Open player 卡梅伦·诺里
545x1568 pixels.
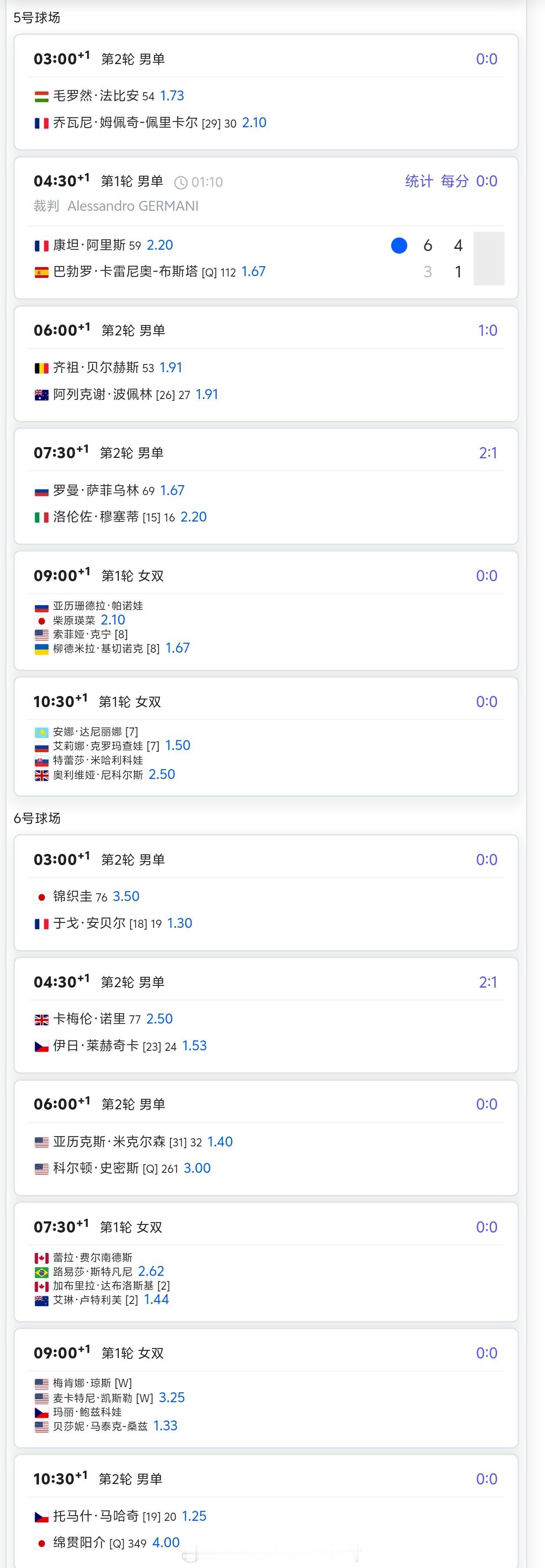click(89, 1018)
